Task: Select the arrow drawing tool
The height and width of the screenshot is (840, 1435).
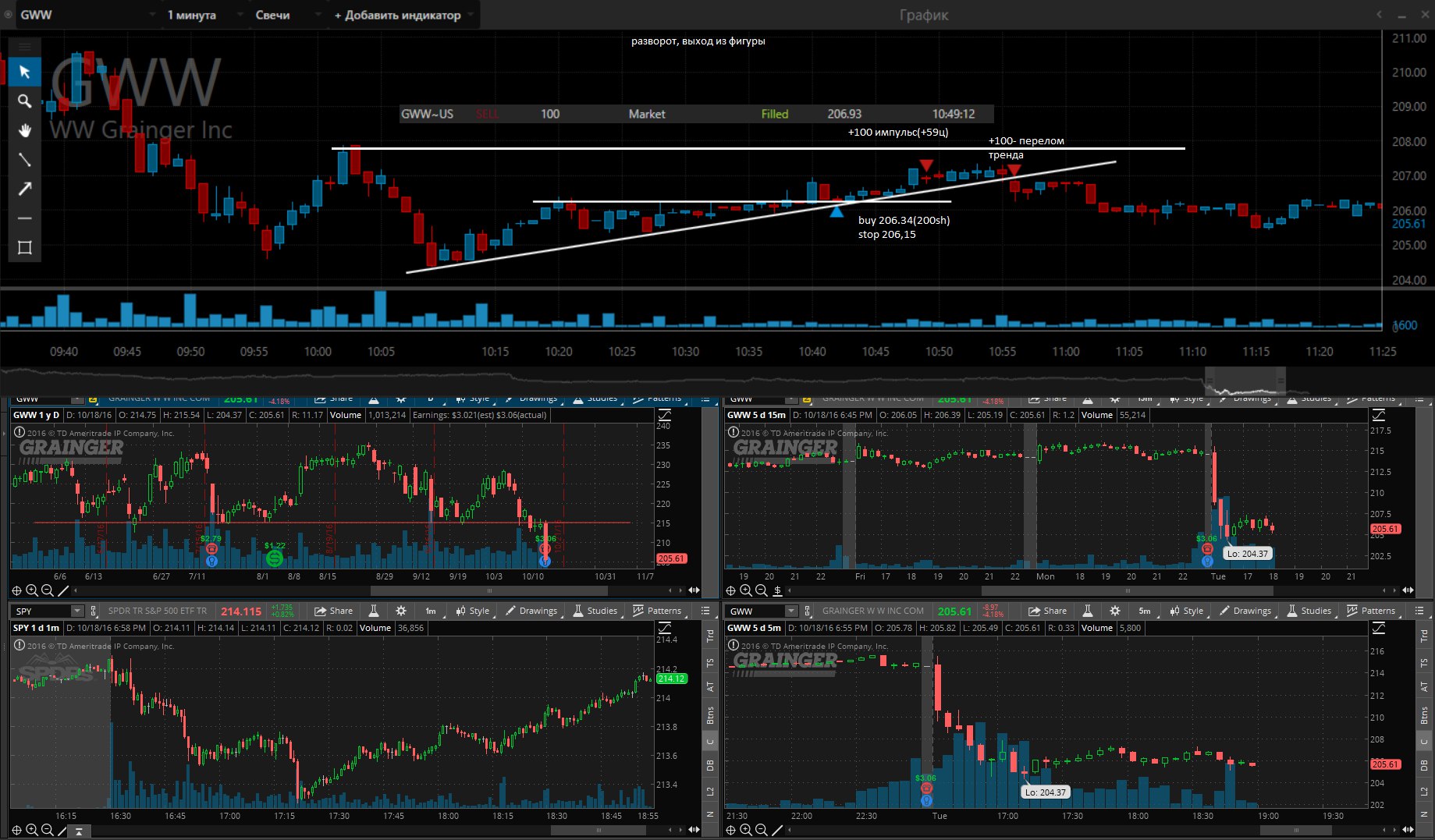Action: point(24,189)
